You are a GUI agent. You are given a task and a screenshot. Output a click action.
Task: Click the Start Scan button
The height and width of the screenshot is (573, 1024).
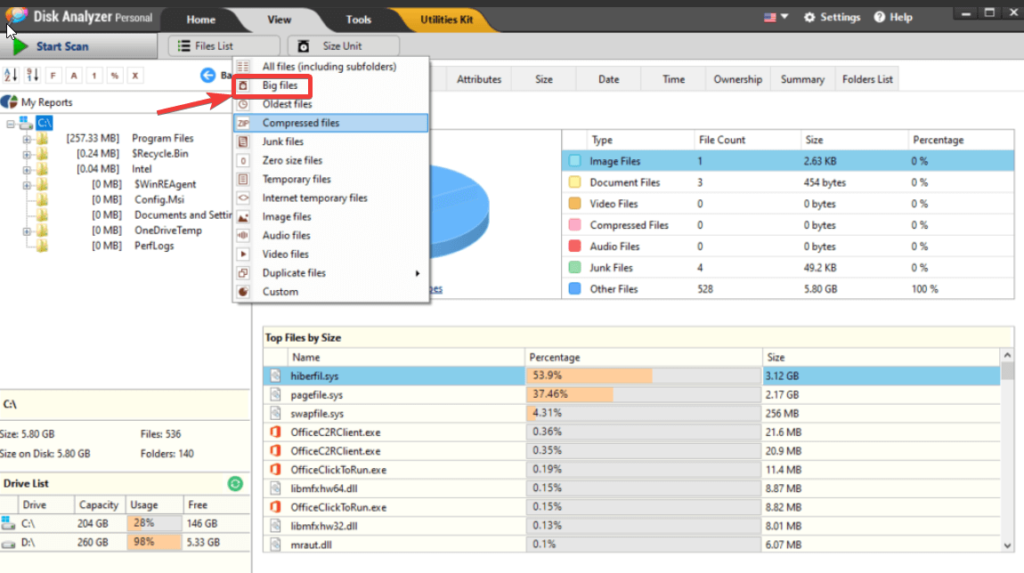click(78, 46)
